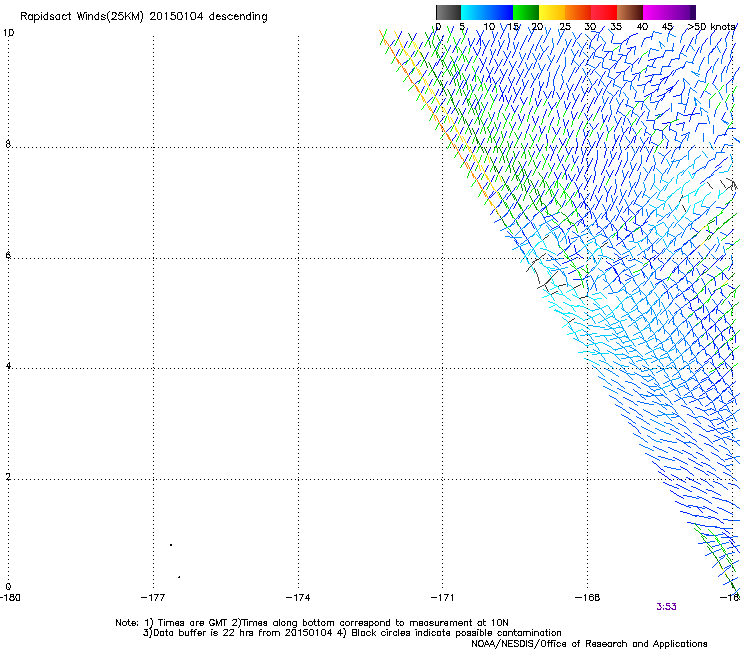
Task: Click the longitude -171 axis label
Action: point(442,598)
